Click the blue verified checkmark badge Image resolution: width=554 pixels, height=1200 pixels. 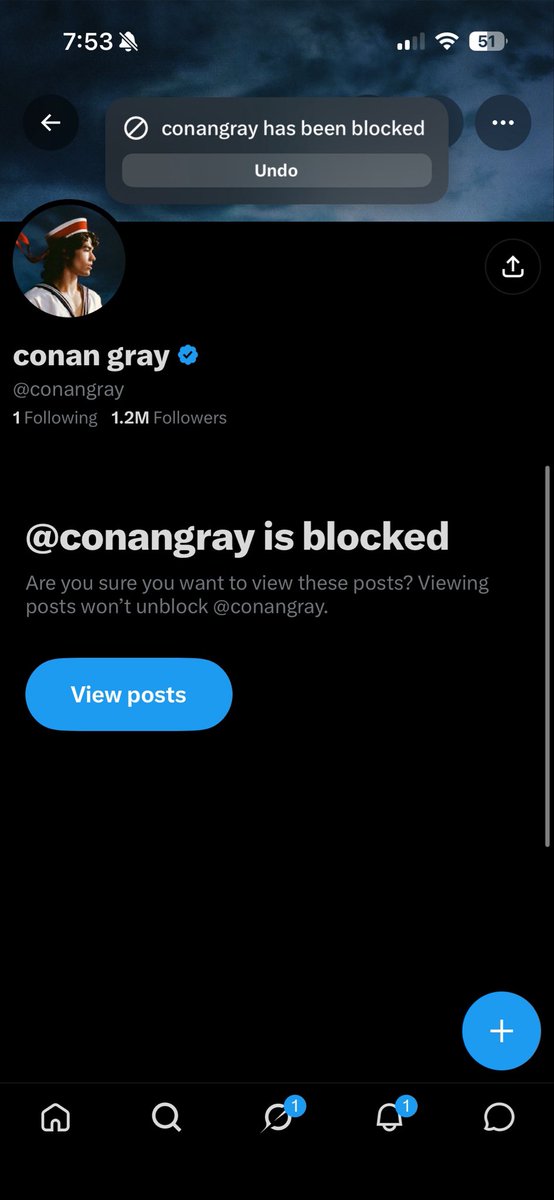[x=187, y=355]
